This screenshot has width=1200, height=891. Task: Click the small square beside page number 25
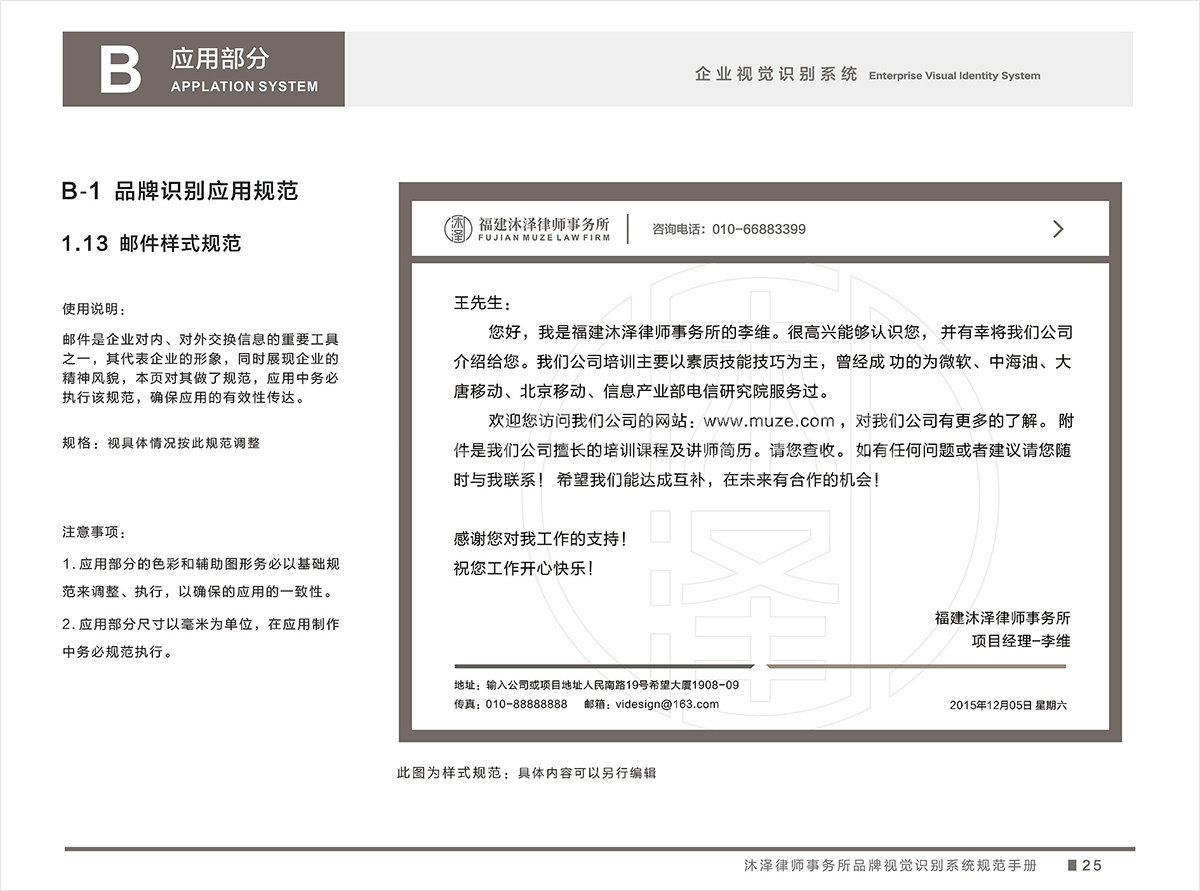1073,865
